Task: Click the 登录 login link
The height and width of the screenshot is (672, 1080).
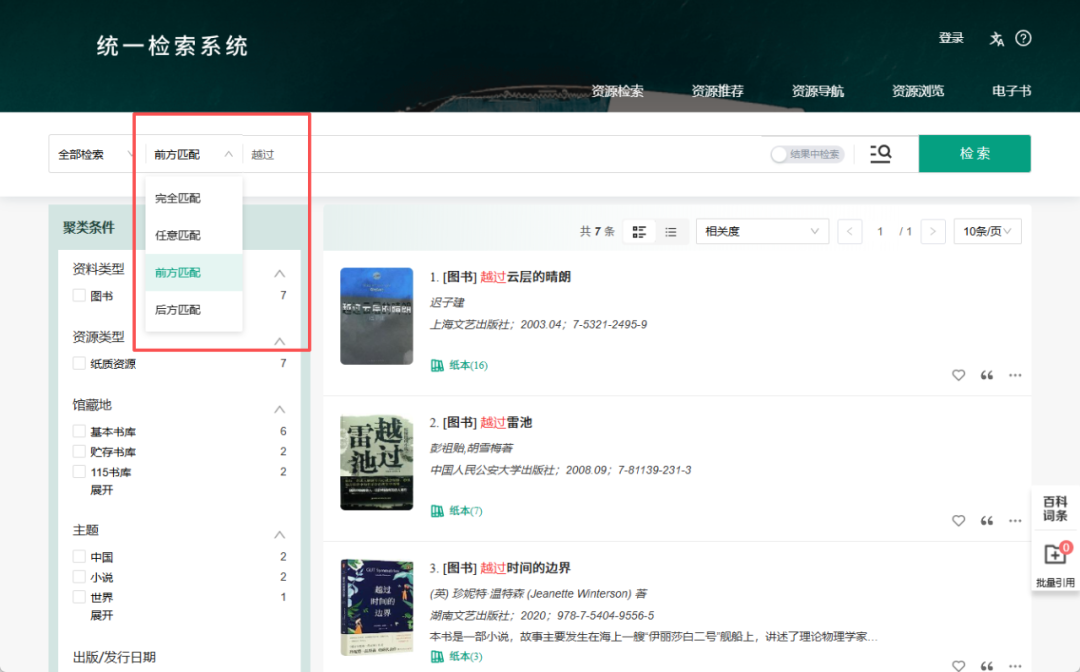Action: coord(951,38)
